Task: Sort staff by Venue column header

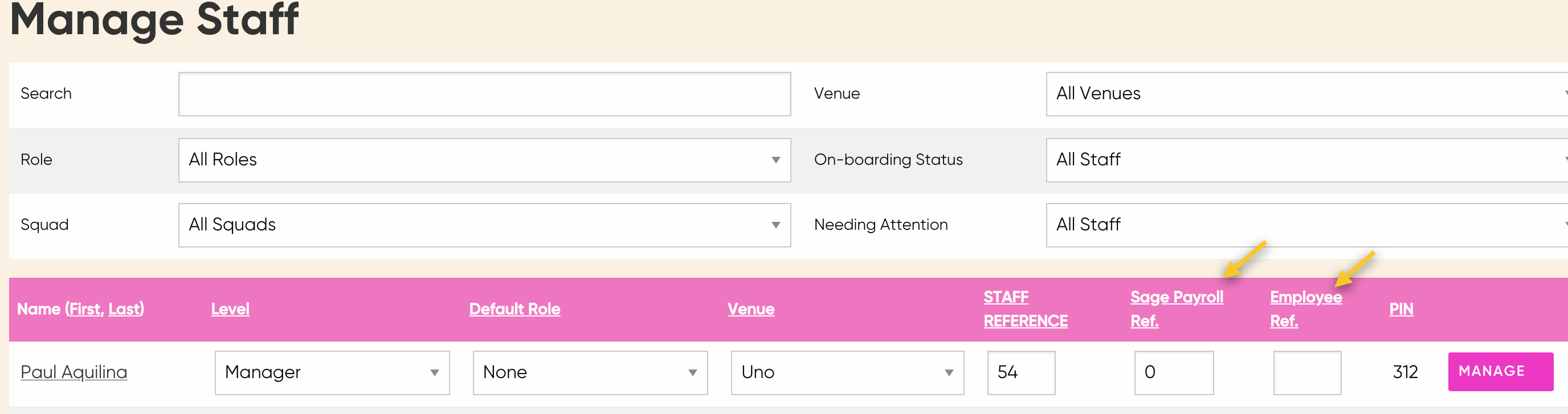Action: 750,309
